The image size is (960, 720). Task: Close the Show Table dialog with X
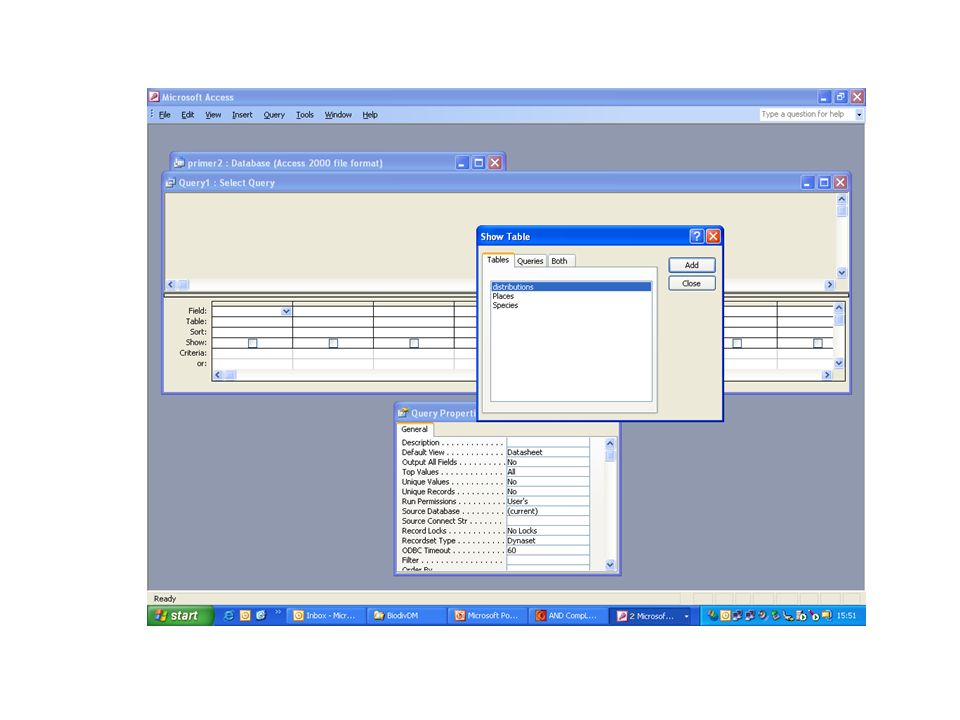[713, 236]
